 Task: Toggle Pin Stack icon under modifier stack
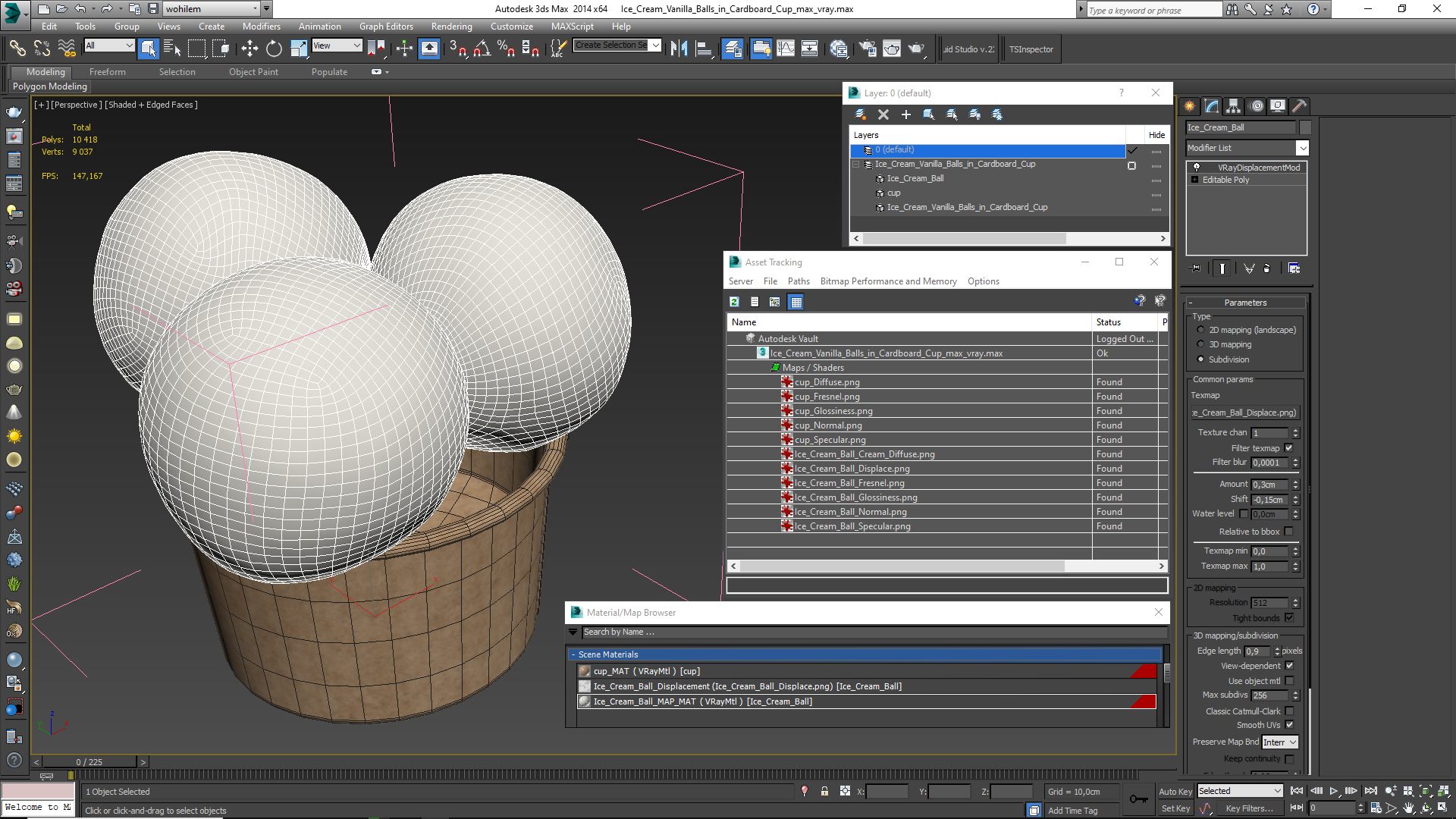[x=1196, y=268]
